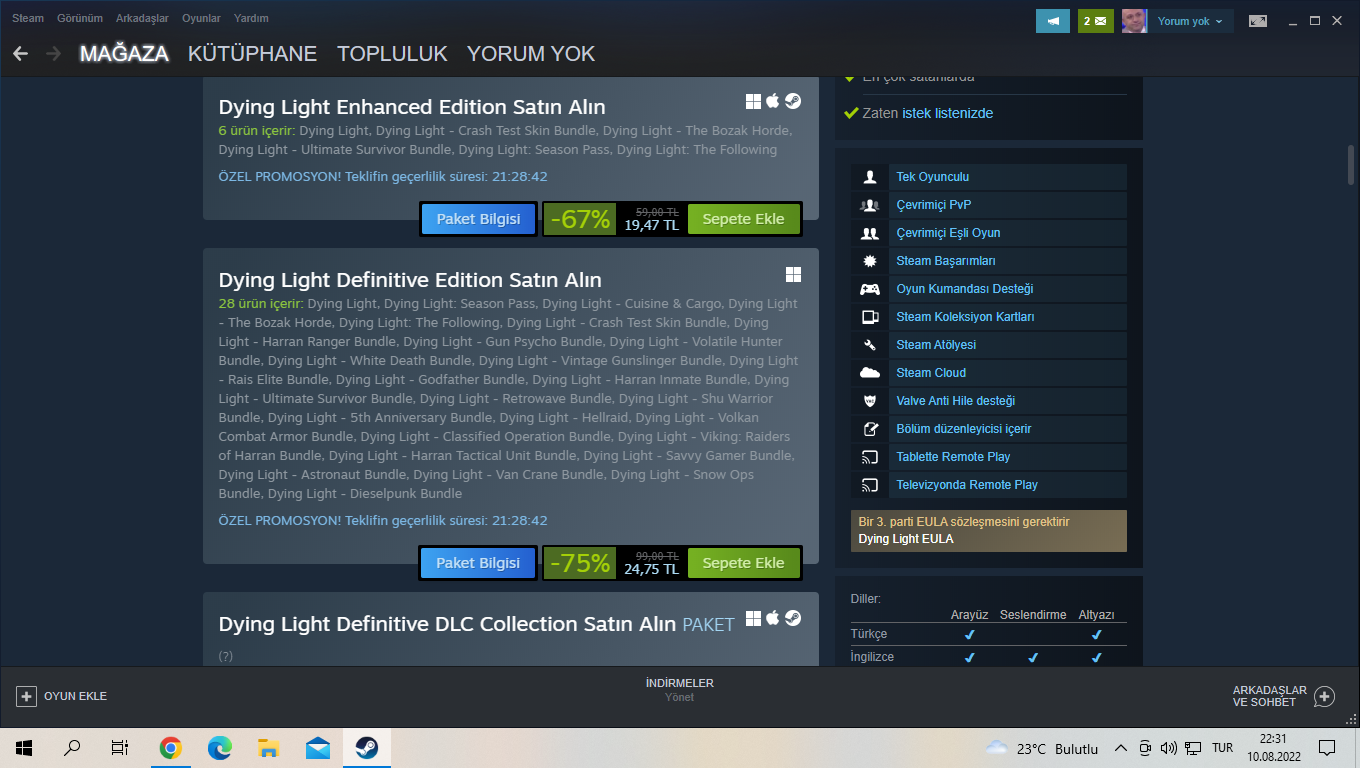The height and width of the screenshot is (768, 1360).
Task: Click the Bölüm düzenleyicisi editor icon
Action: 870,429
